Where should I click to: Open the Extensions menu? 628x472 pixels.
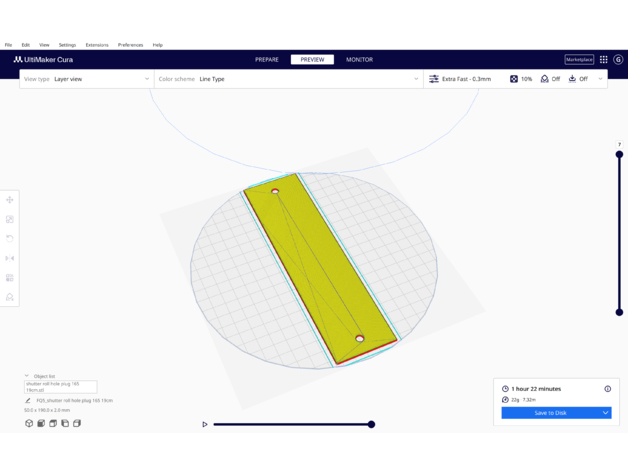click(x=97, y=45)
